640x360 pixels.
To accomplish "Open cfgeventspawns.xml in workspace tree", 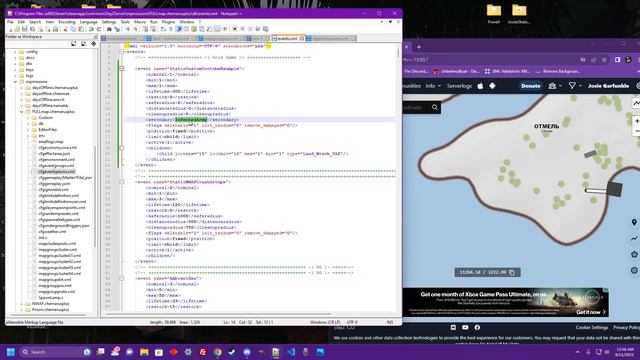I will [57, 171].
